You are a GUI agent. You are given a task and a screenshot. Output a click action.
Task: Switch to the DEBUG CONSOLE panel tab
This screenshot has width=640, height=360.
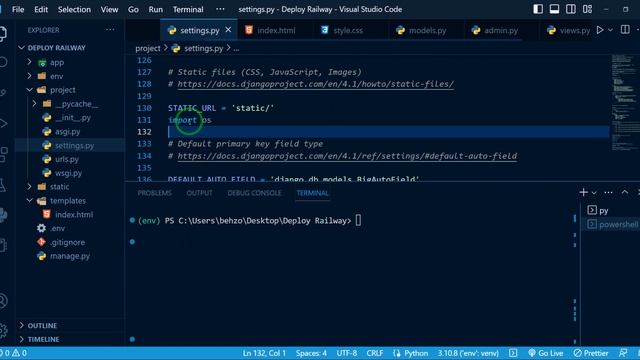(x=254, y=193)
